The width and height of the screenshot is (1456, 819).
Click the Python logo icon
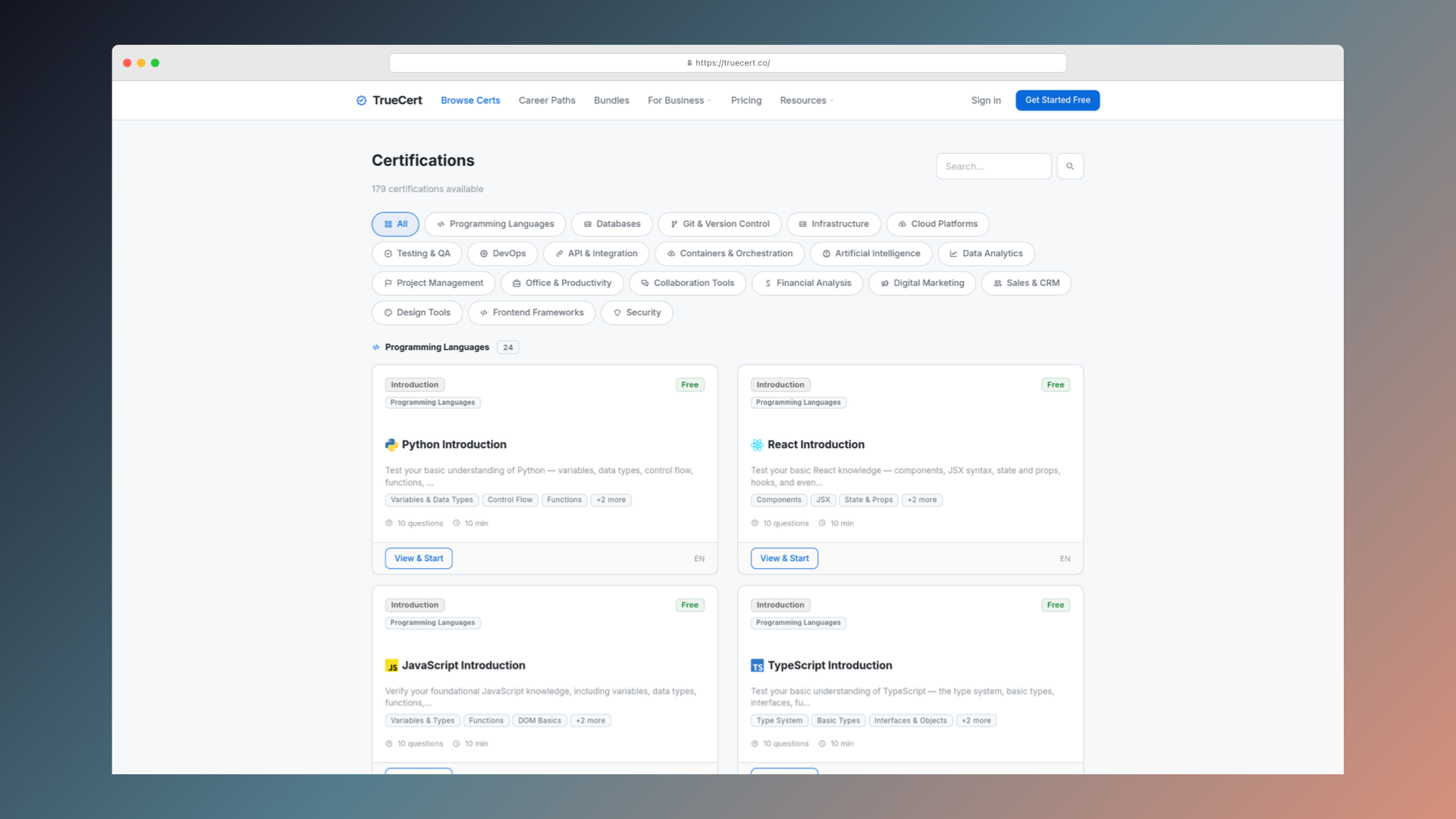pos(391,445)
